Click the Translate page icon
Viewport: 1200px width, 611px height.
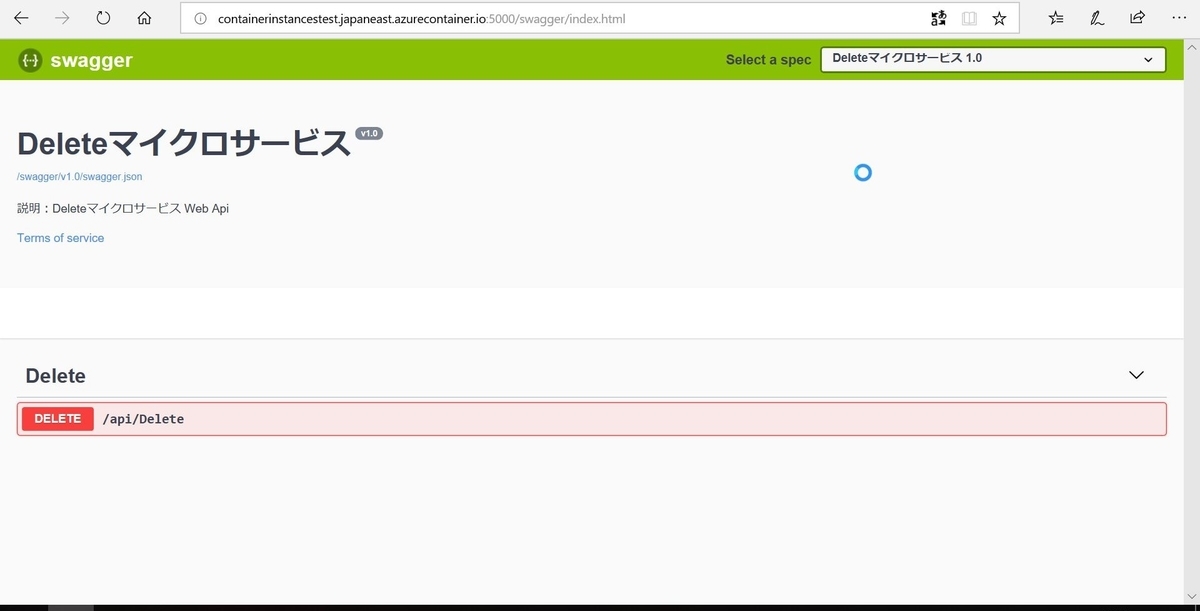(937, 17)
